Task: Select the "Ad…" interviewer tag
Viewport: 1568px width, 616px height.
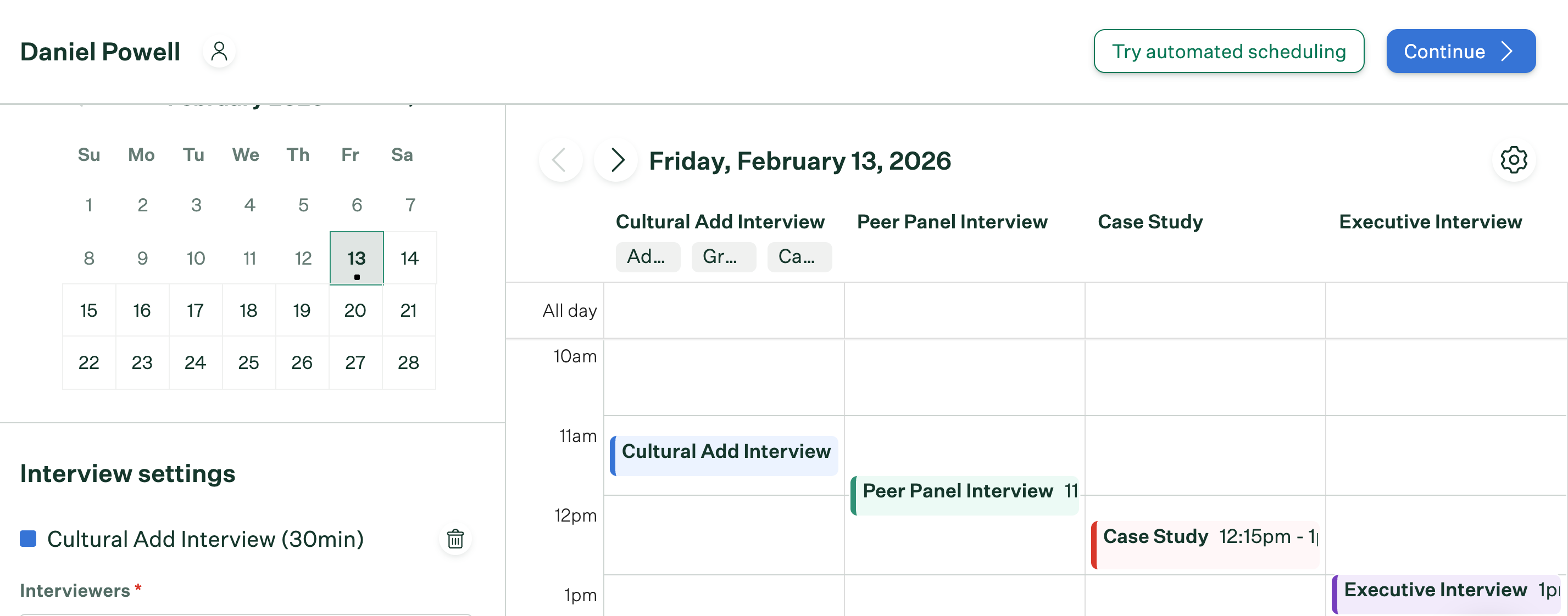Action: pyautogui.click(x=648, y=256)
